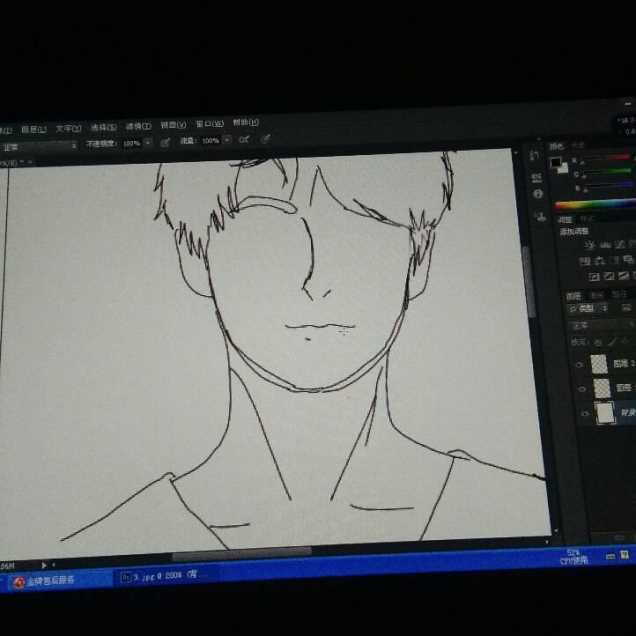636x636 pixels.
Task: Open the 视图(V) menu
Action: click(x=173, y=125)
